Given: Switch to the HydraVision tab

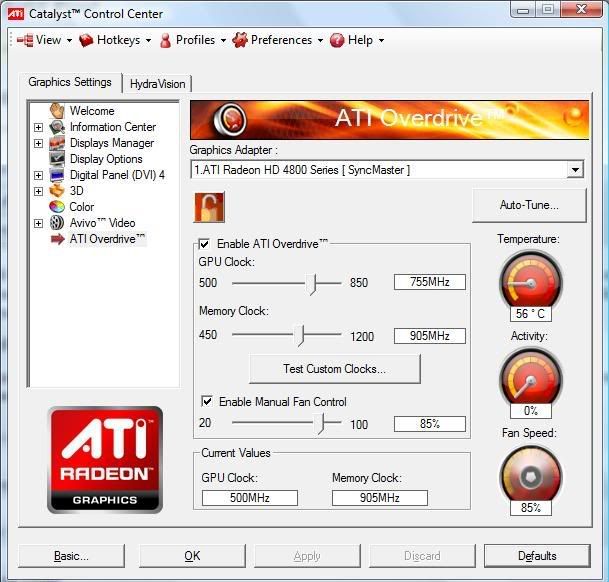Looking at the screenshot, I should pos(157,84).
